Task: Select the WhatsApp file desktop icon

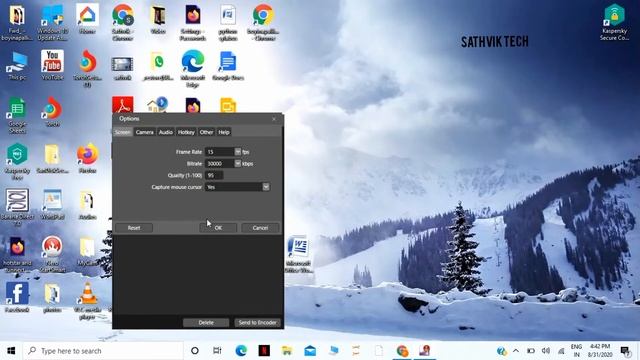Action: pos(158,65)
